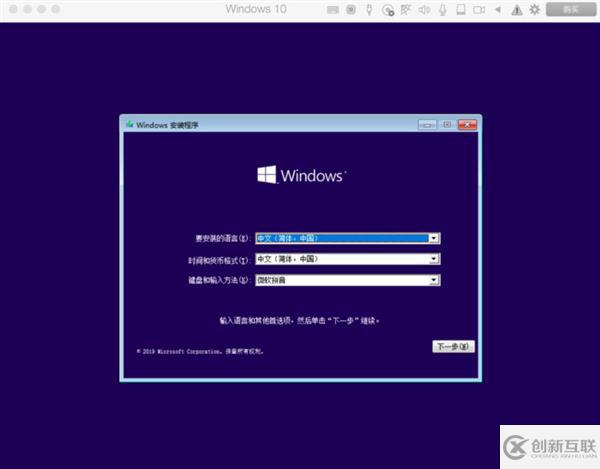Click the microphone icon in toolbar
The height and width of the screenshot is (469, 600).
[442, 10]
